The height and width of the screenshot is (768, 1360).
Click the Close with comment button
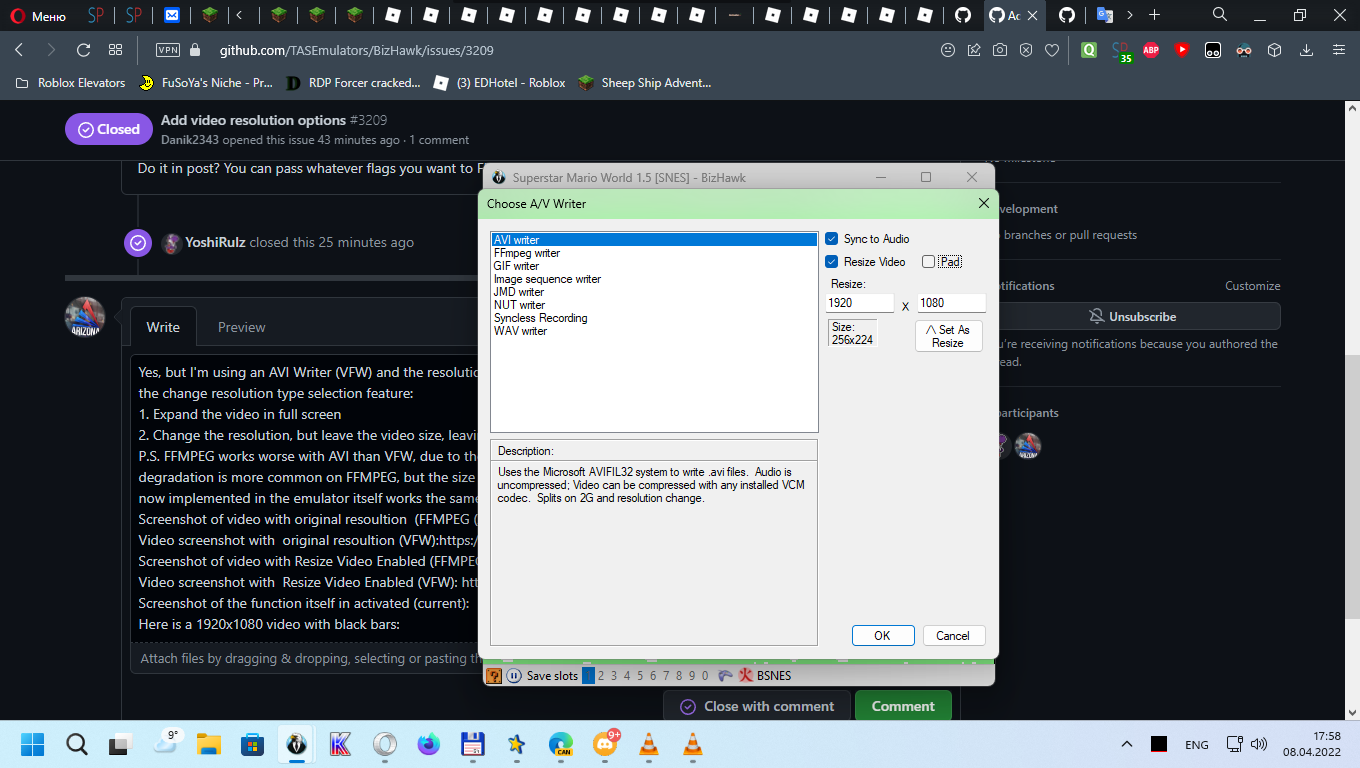pos(756,705)
